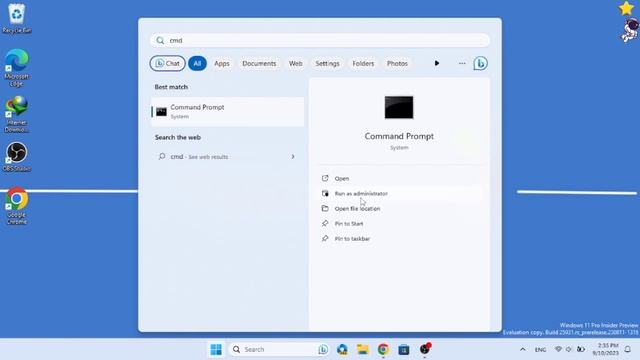Open the clock and date flyout

[605, 349]
